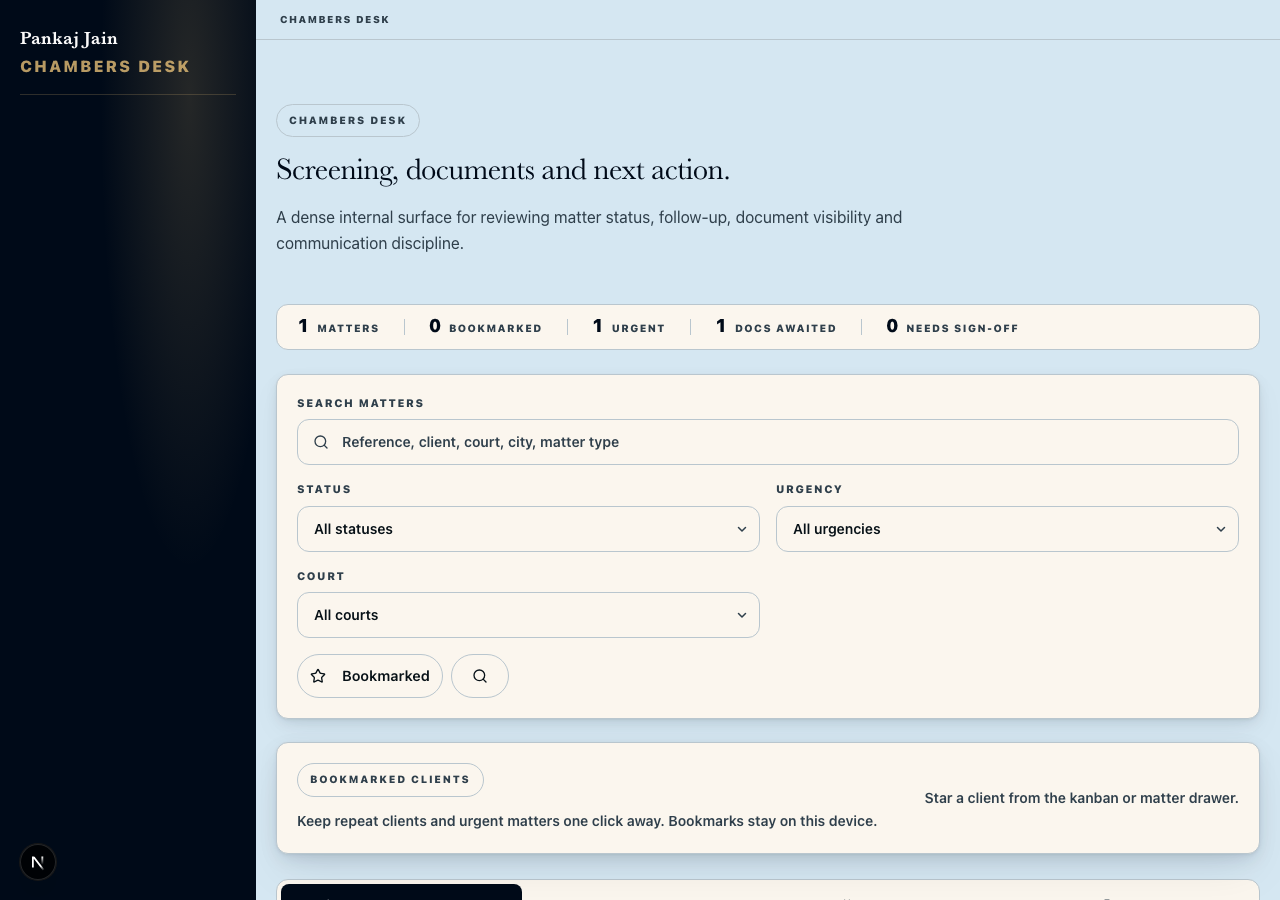The width and height of the screenshot is (1280, 900).
Task: Toggle the Bookmarked star filter
Action: [x=370, y=676]
